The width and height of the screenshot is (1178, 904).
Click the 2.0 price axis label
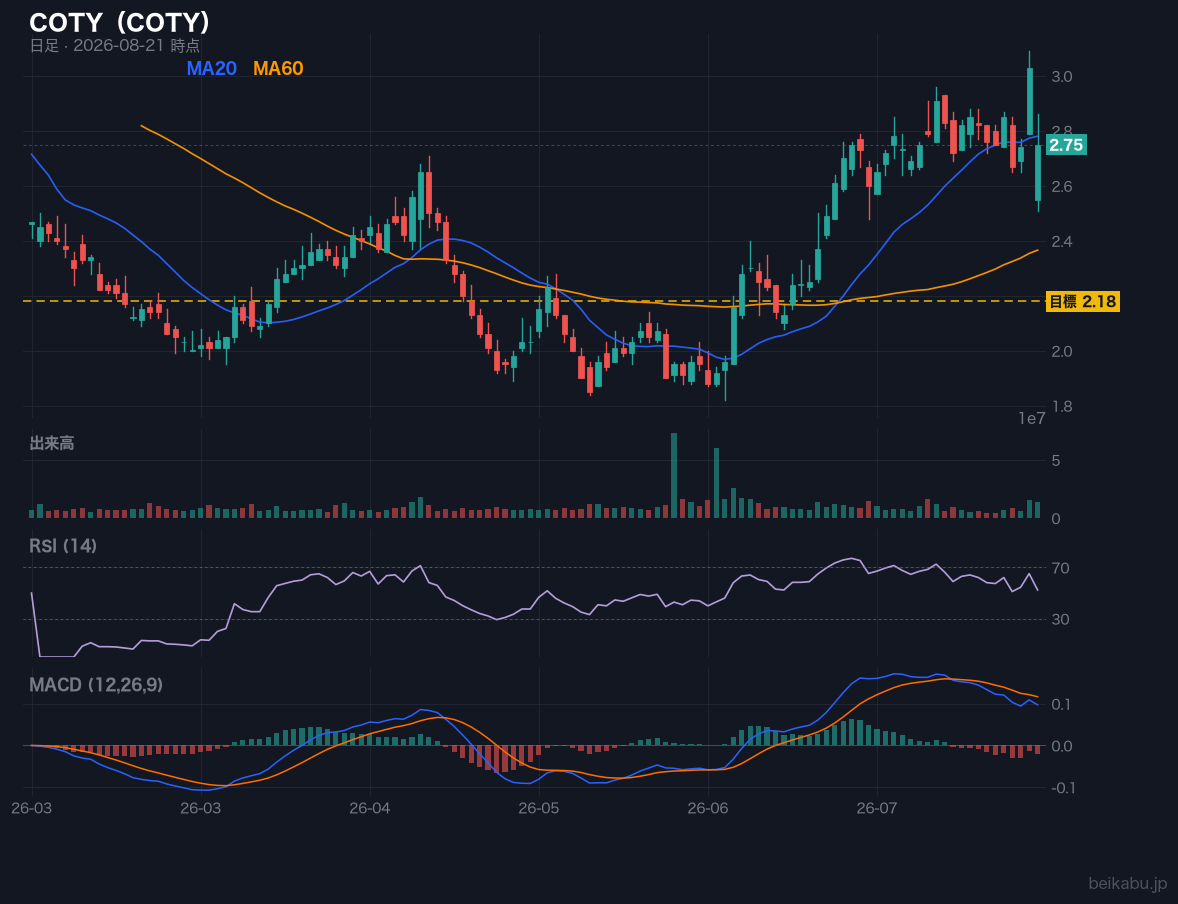pyautogui.click(x=1062, y=351)
